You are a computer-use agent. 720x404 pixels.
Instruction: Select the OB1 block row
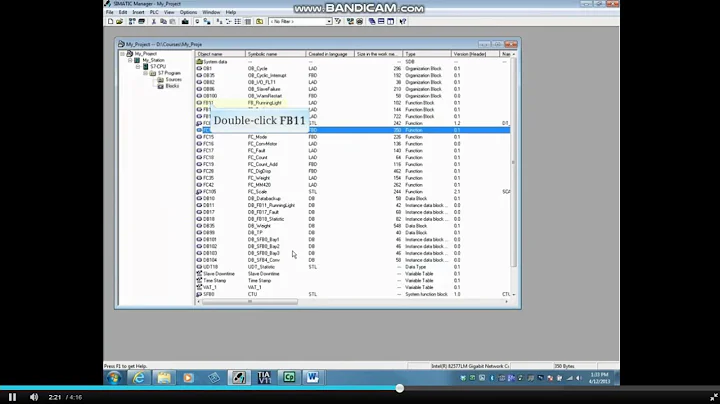click(x=352, y=68)
